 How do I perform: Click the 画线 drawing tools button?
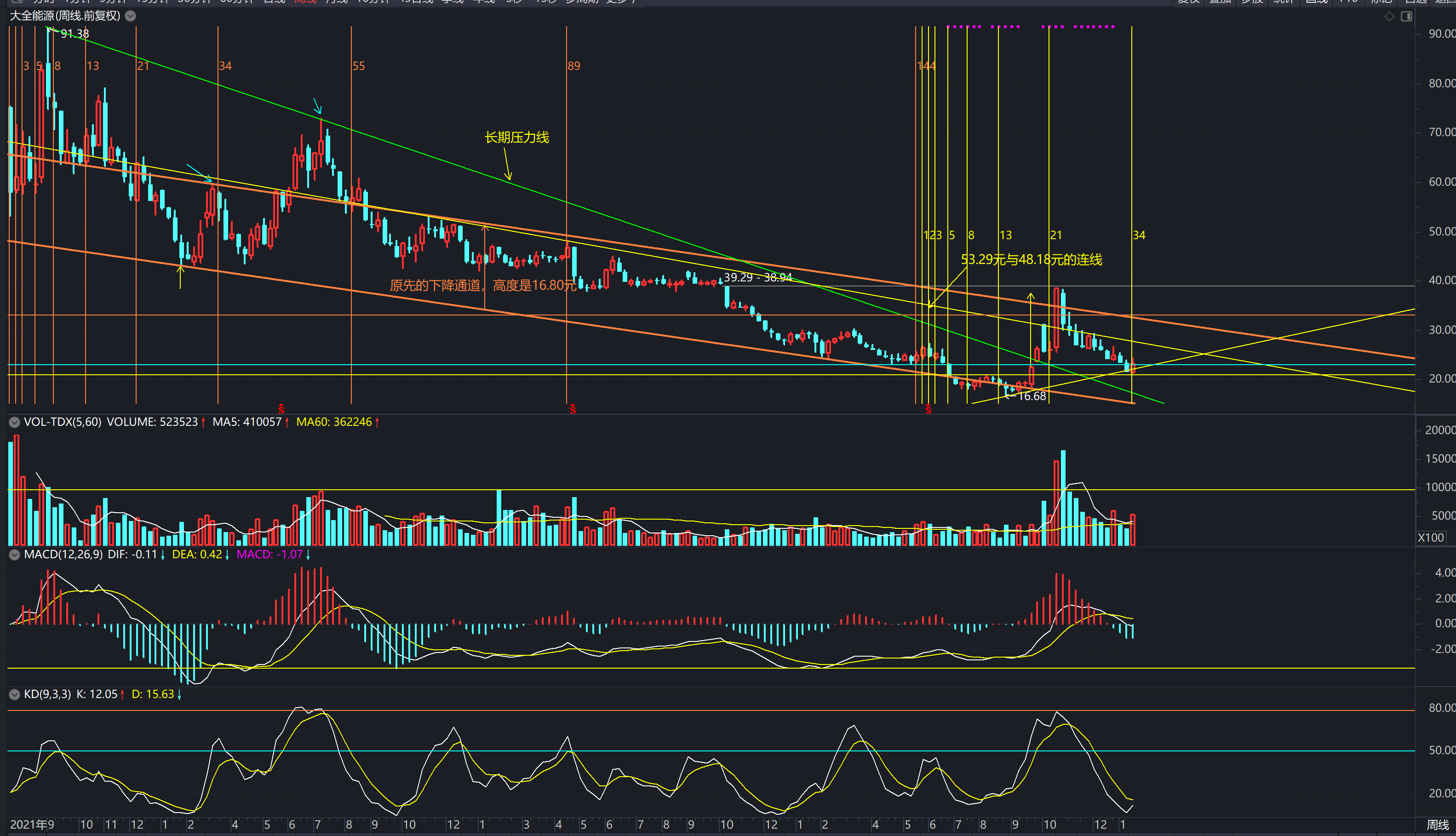[x=1317, y=2]
